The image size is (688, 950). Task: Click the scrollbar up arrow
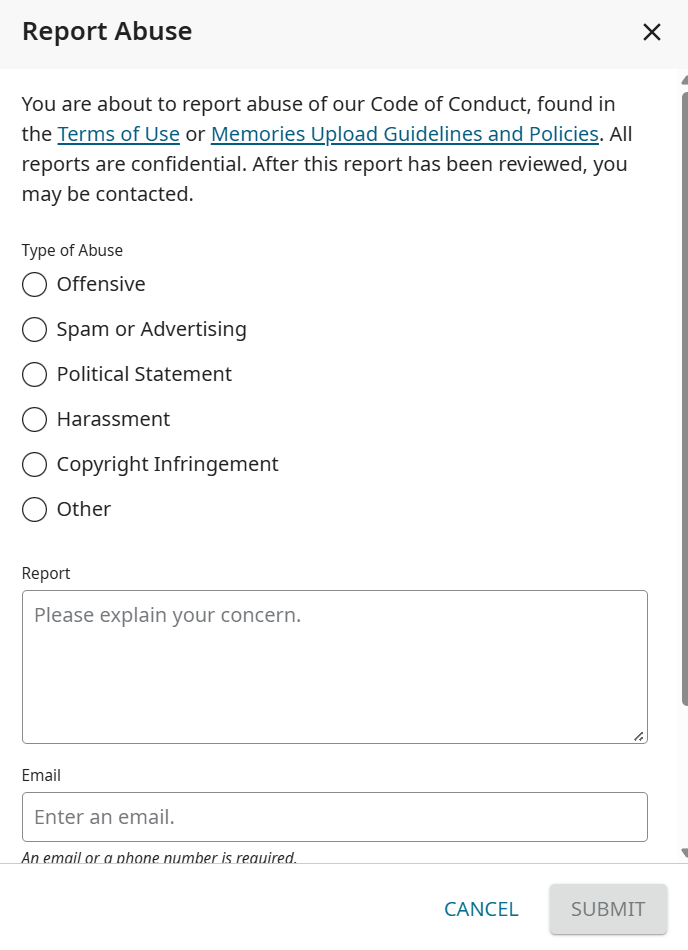click(x=684, y=80)
